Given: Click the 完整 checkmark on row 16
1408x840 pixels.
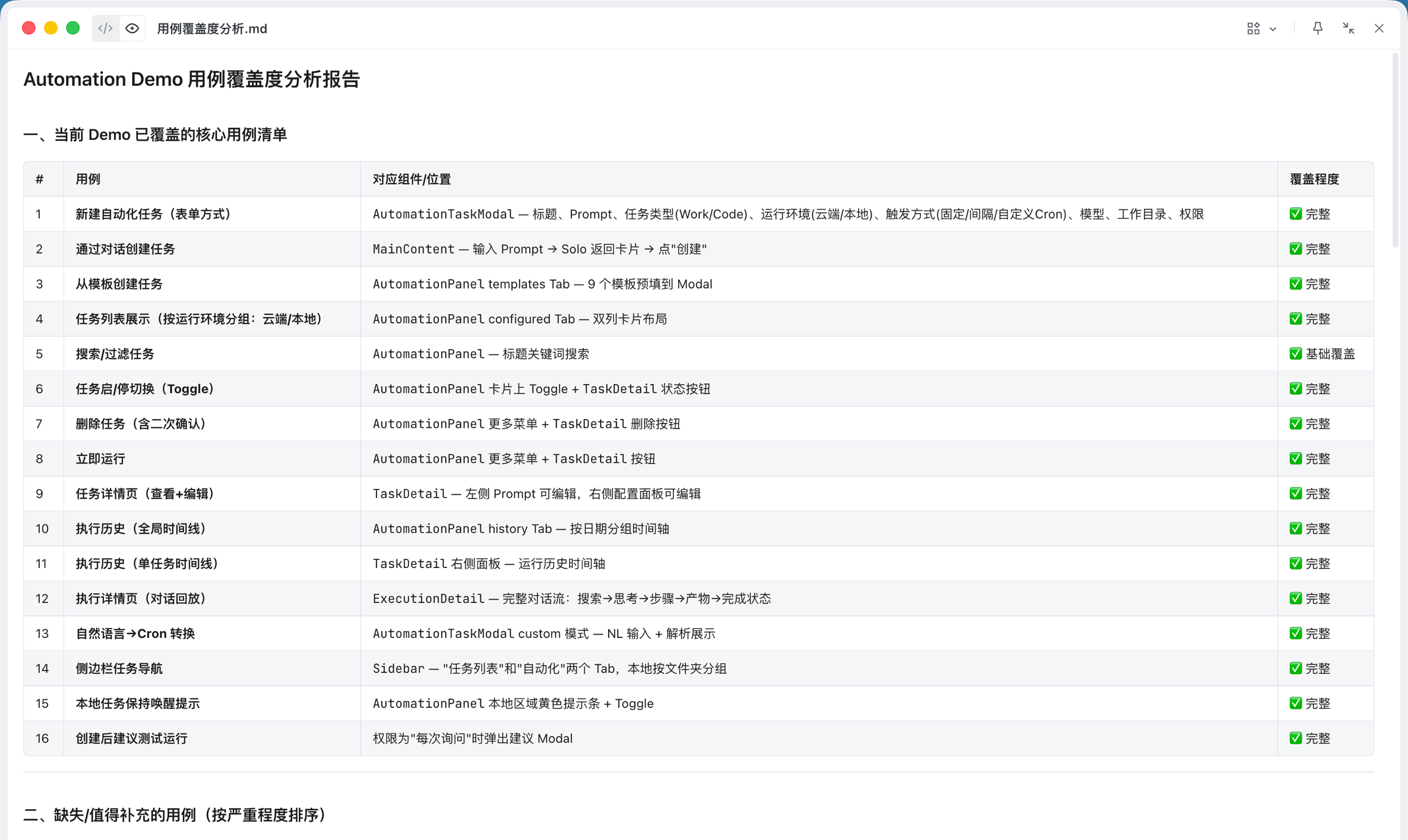Looking at the screenshot, I should (x=1296, y=738).
